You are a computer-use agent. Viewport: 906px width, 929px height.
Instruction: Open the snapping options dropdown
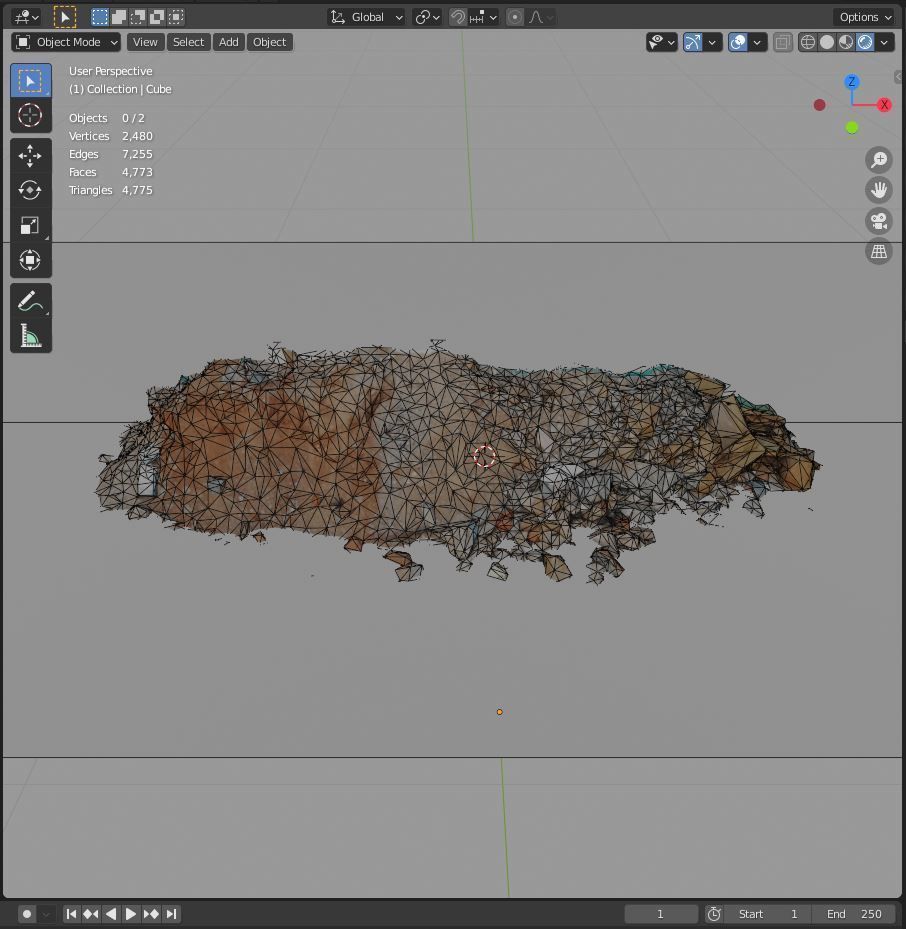pyautogui.click(x=483, y=17)
